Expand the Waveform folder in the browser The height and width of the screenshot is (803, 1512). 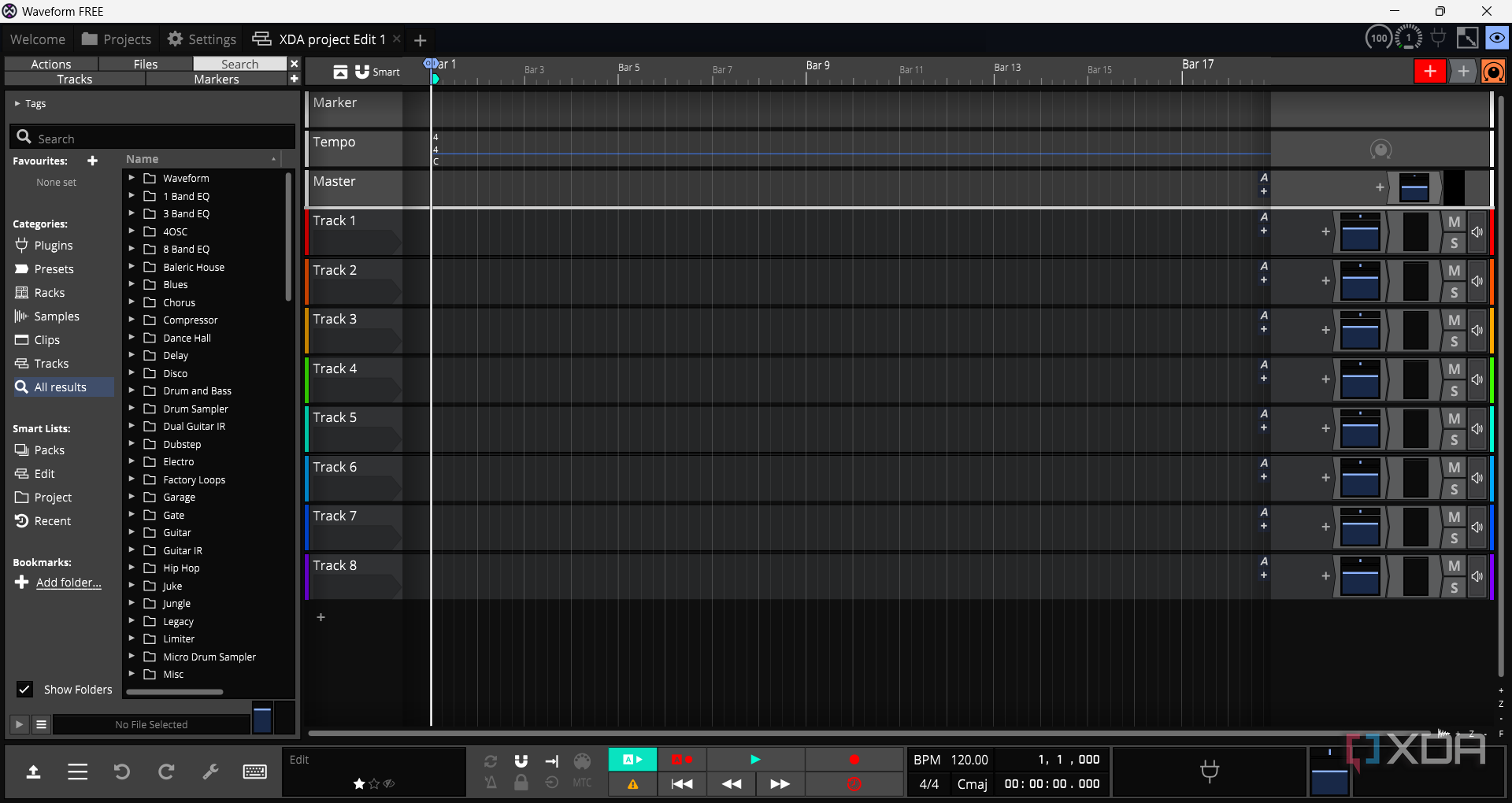(132, 178)
